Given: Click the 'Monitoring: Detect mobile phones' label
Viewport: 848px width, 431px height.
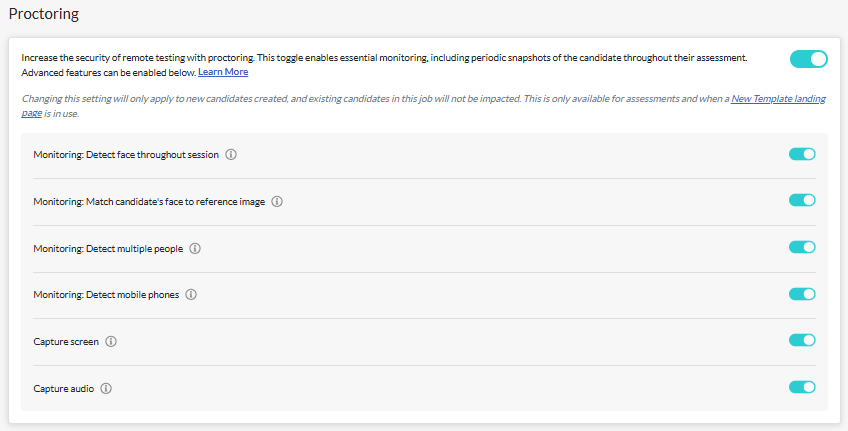Looking at the screenshot, I should click(x=106, y=295).
